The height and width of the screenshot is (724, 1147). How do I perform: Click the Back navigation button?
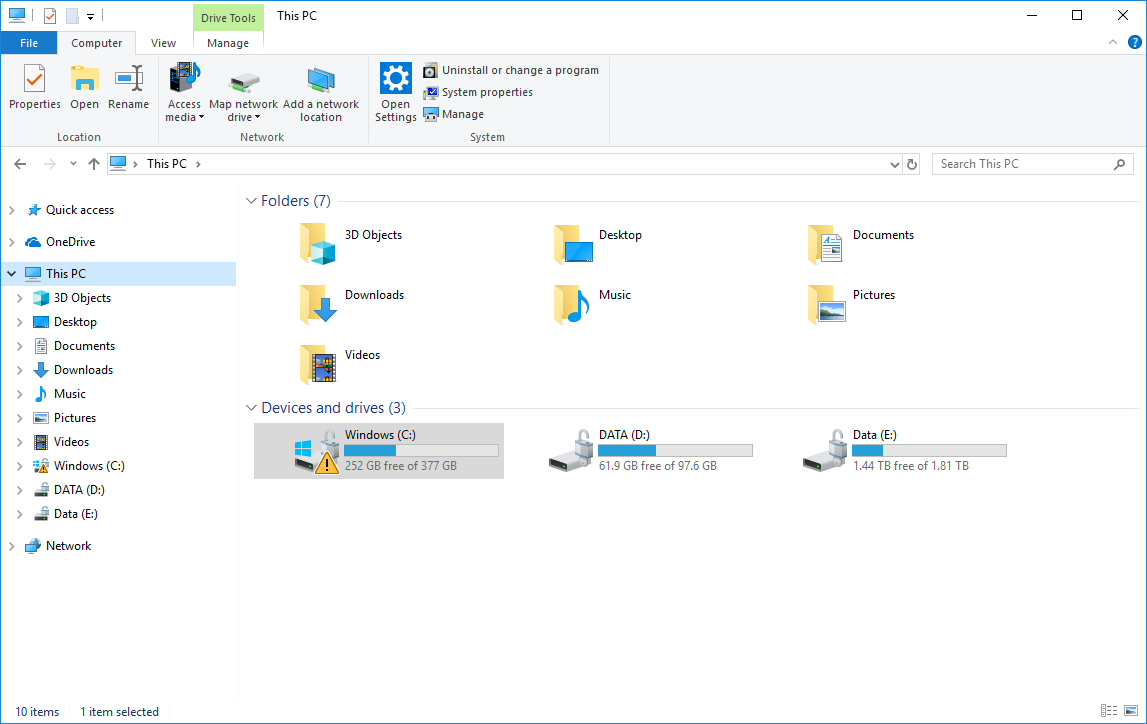pos(20,163)
